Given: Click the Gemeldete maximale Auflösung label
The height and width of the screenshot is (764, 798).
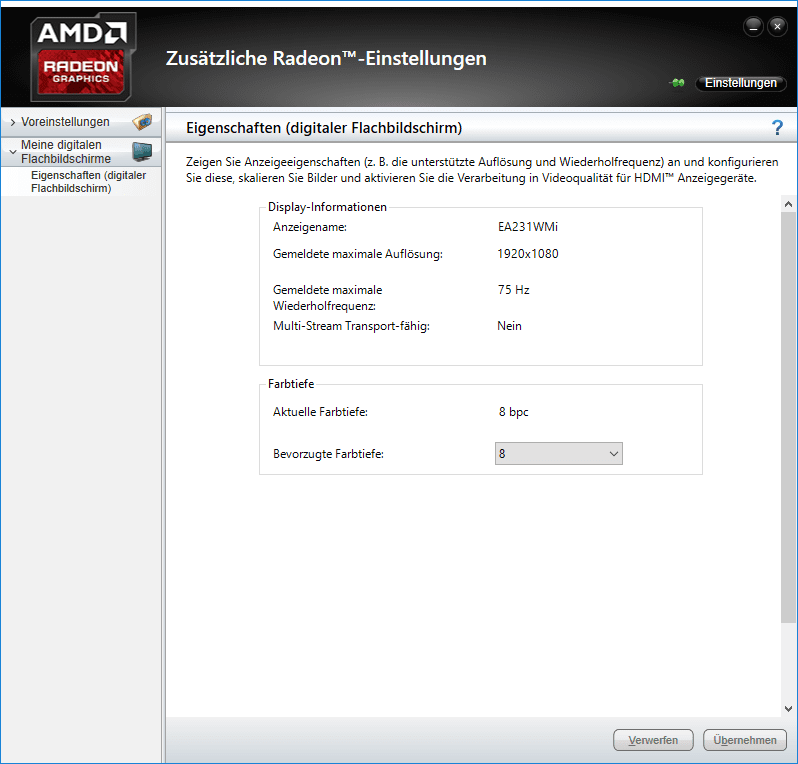Looking at the screenshot, I should point(357,254).
